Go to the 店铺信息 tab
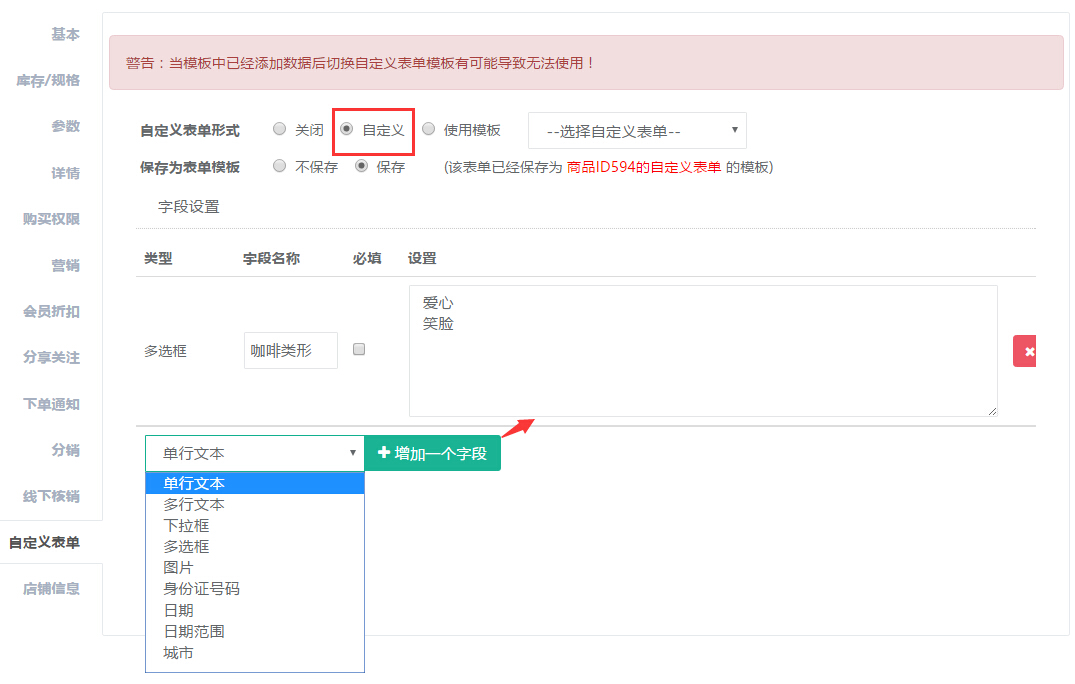 tap(51, 588)
